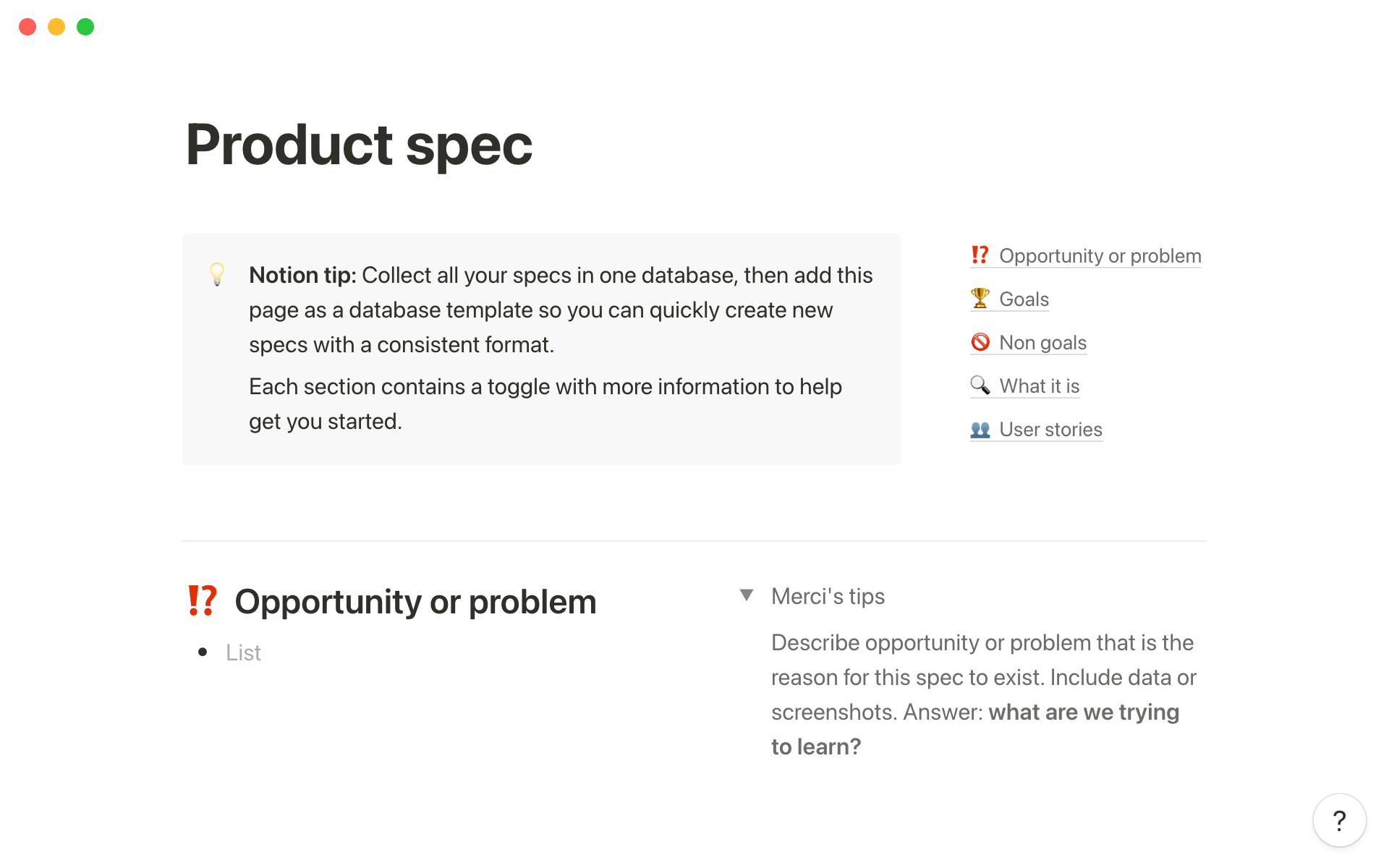This screenshot has width=1389, height=868.
Task: Click the green fullscreen window button
Action: 85,27
